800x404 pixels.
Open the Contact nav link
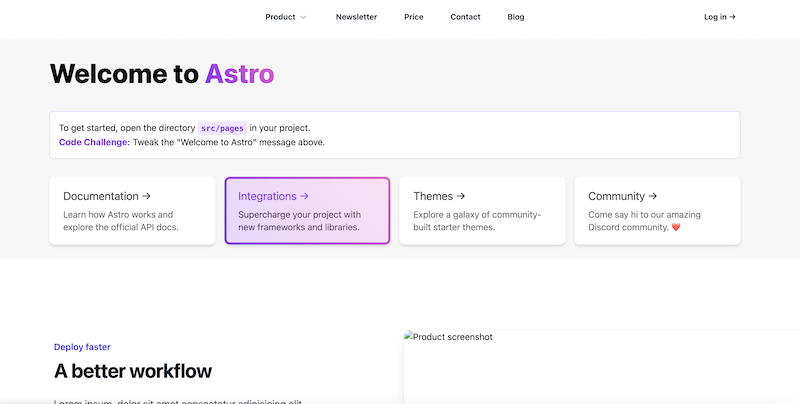pos(465,17)
